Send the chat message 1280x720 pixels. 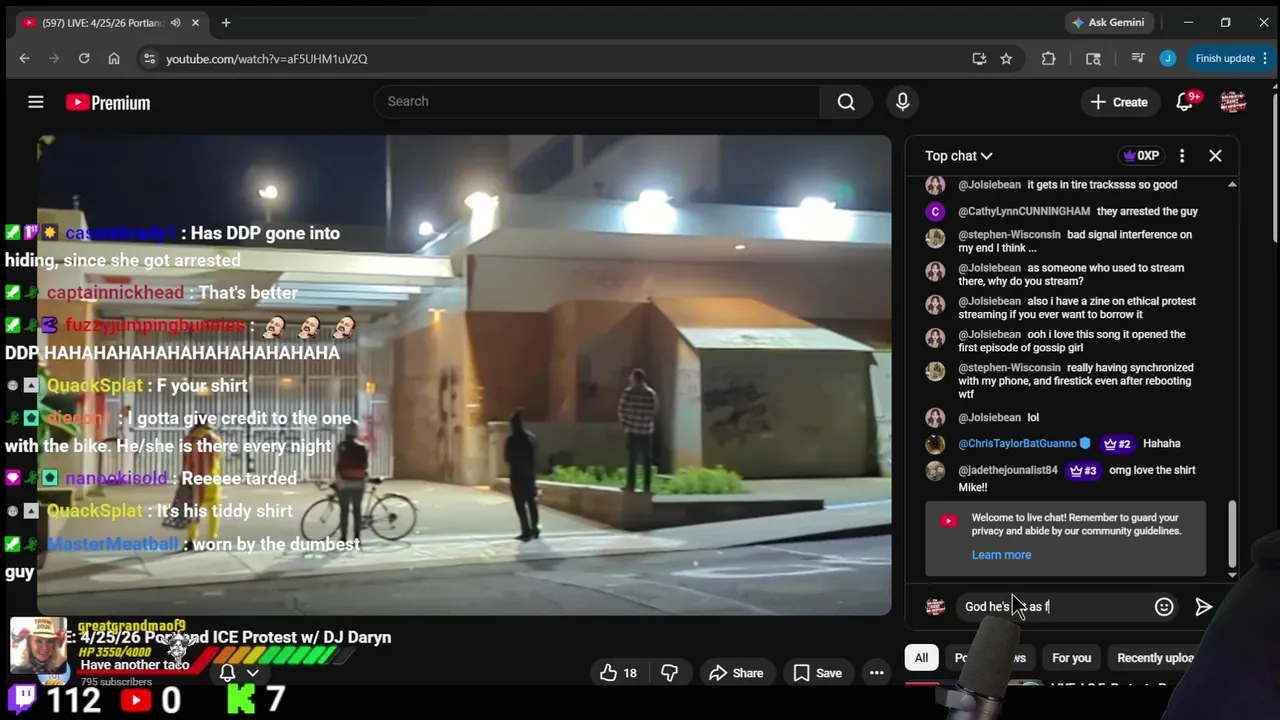coord(1204,607)
